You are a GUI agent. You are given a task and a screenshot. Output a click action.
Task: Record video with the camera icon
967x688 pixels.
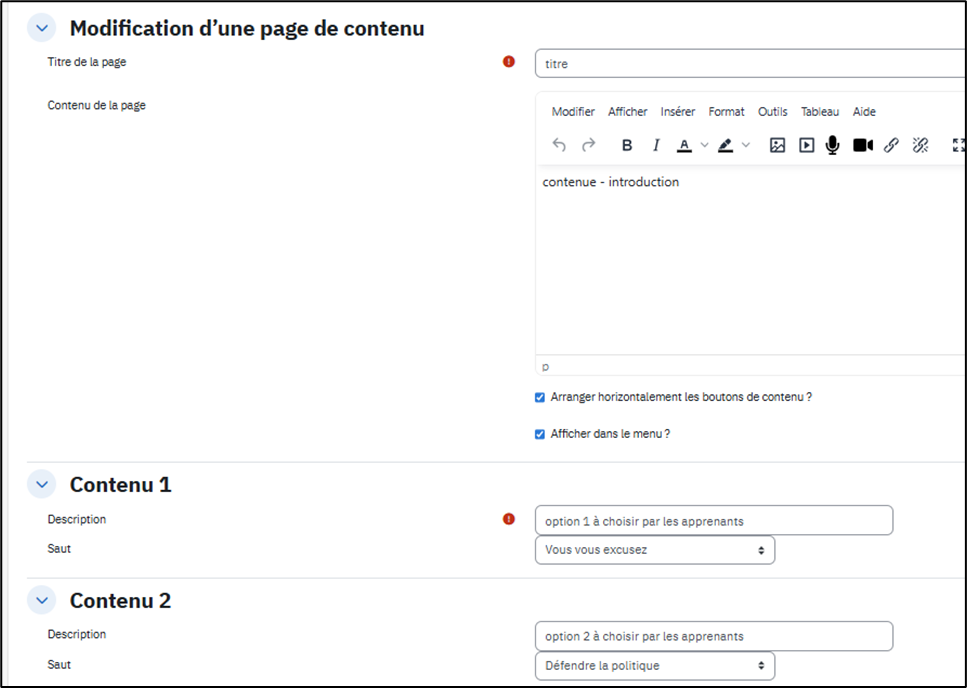[x=862, y=145]
